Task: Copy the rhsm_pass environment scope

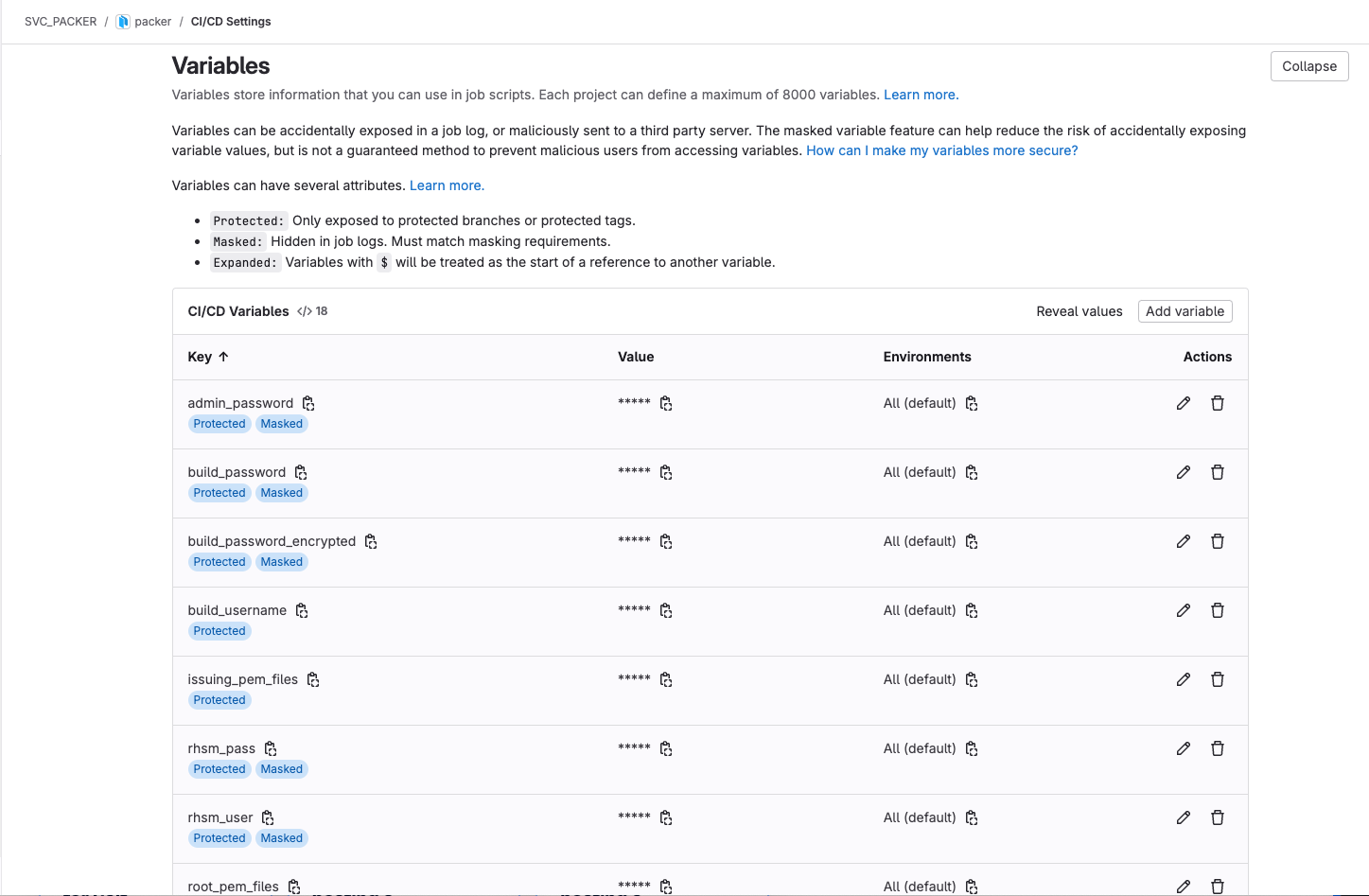Action: [971, 747]
